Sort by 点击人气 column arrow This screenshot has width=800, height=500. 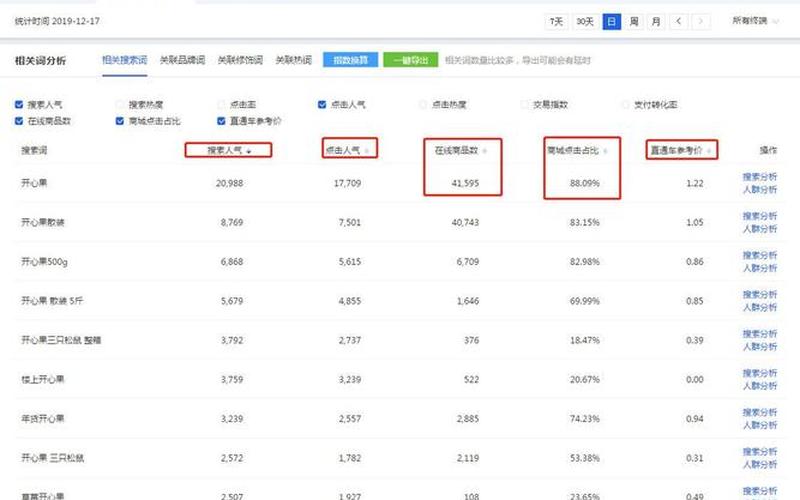[366, 151]
